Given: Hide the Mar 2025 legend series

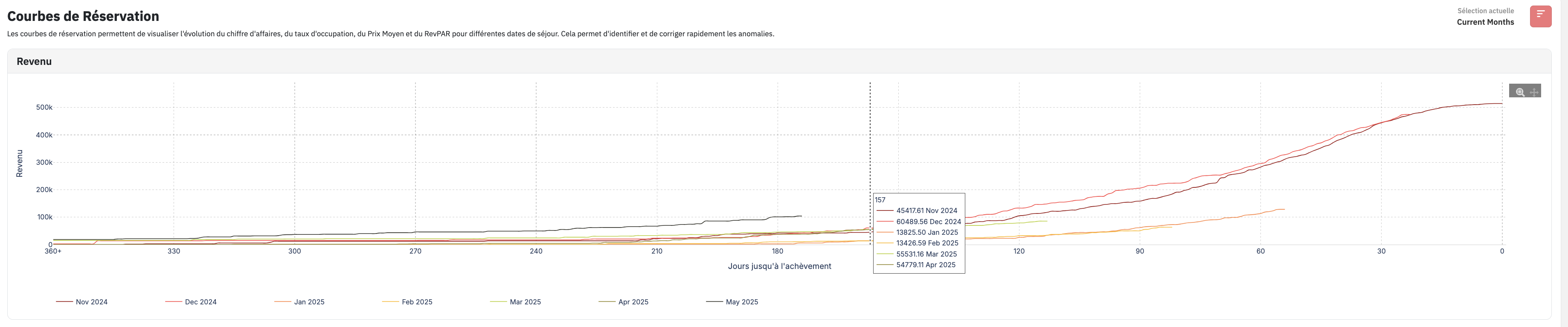Looking at the screenshot, I should tap(525, 302).
